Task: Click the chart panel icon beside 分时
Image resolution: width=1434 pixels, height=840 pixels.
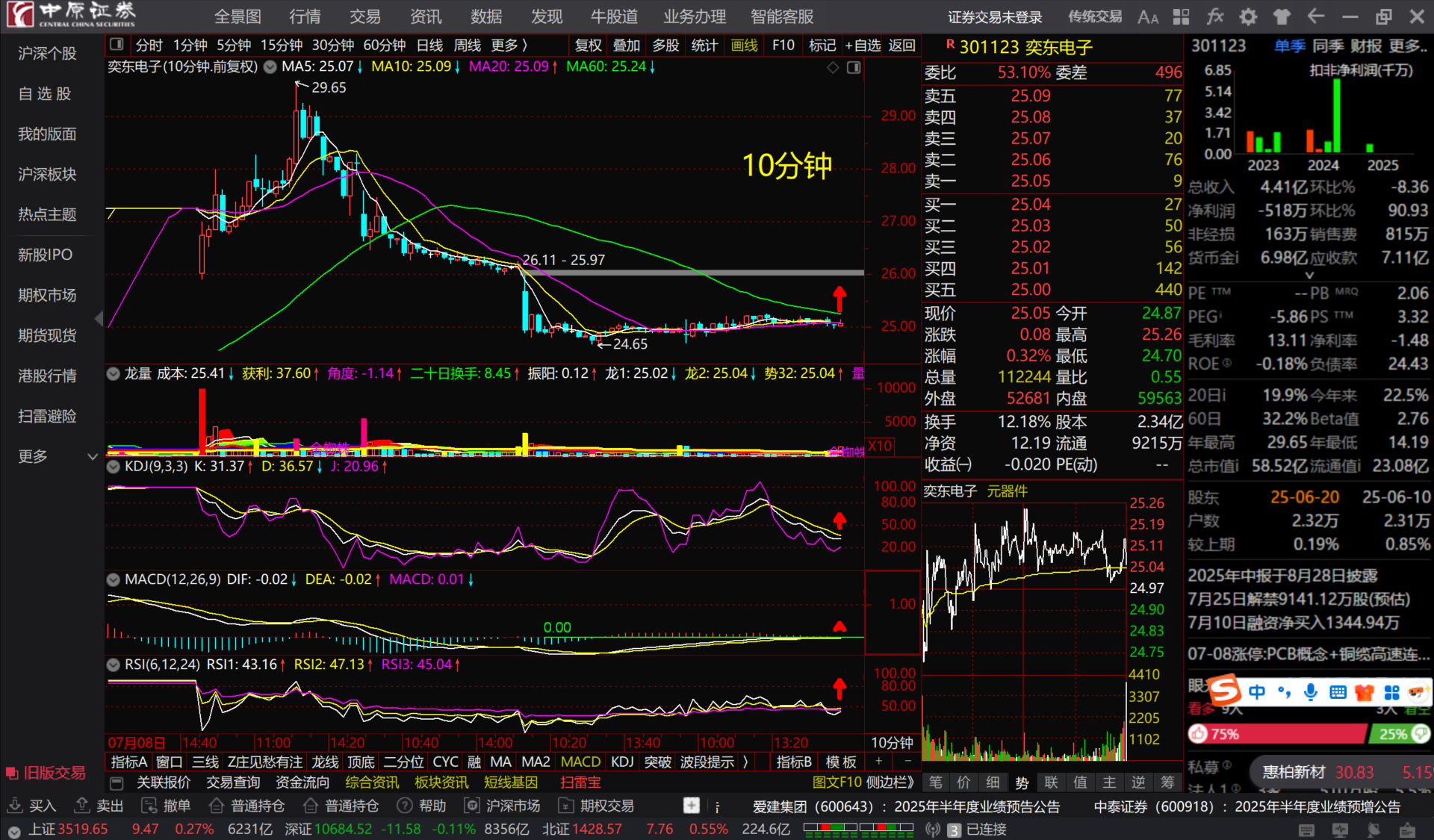Action: coord(117,45)
